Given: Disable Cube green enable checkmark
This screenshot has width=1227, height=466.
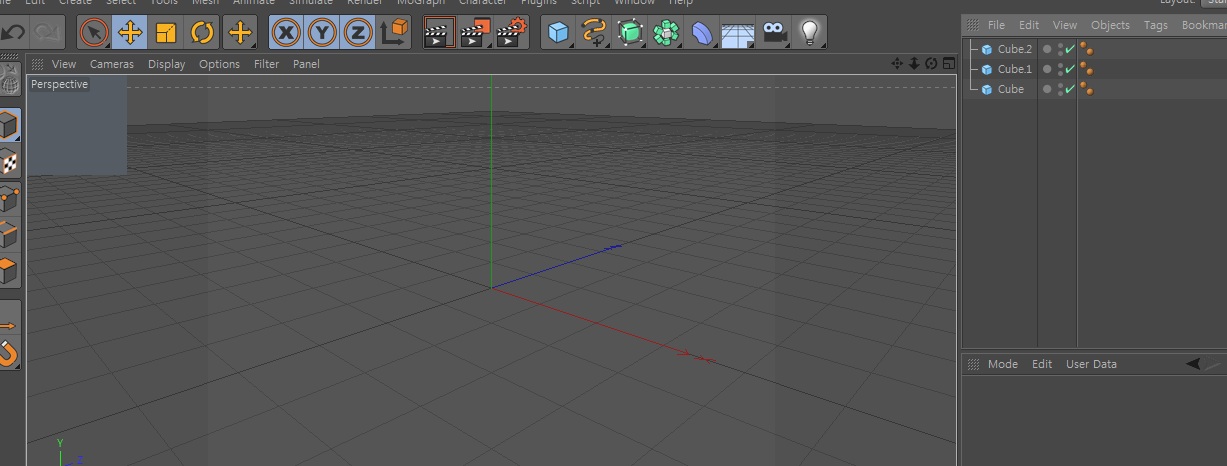Looking at the screenshot, I should 1070,88.
